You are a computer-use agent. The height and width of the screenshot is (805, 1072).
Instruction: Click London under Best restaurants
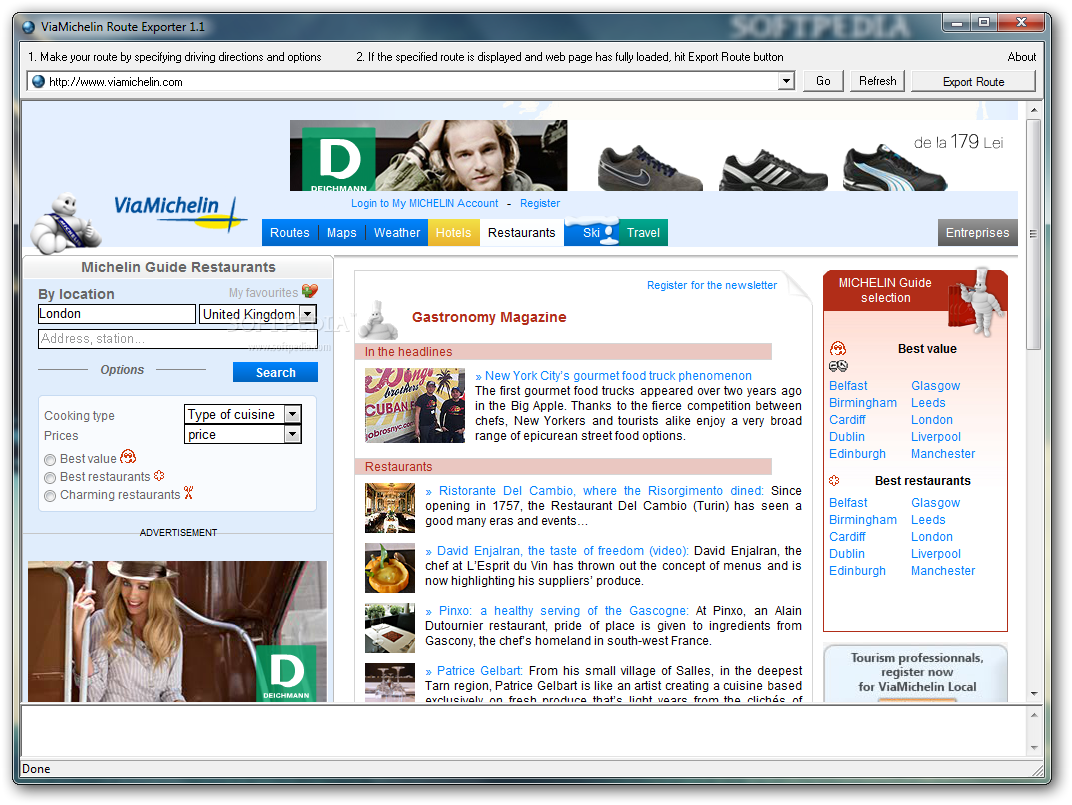click(x=931, y=537)
